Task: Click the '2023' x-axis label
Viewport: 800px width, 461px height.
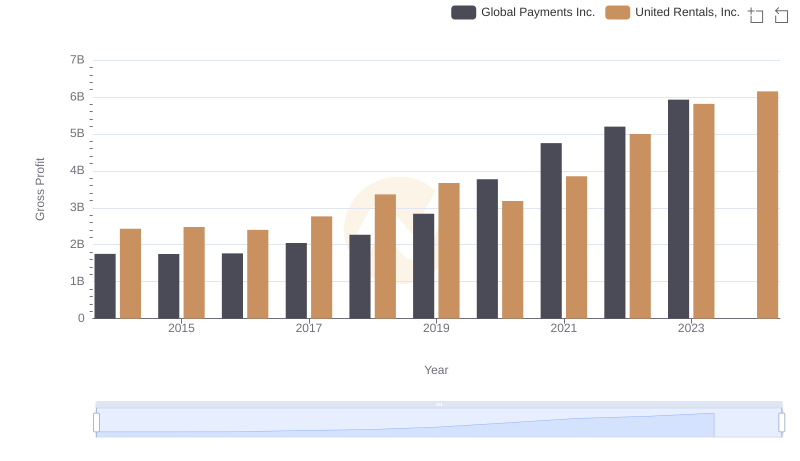Action: click(x=691, y=328)
